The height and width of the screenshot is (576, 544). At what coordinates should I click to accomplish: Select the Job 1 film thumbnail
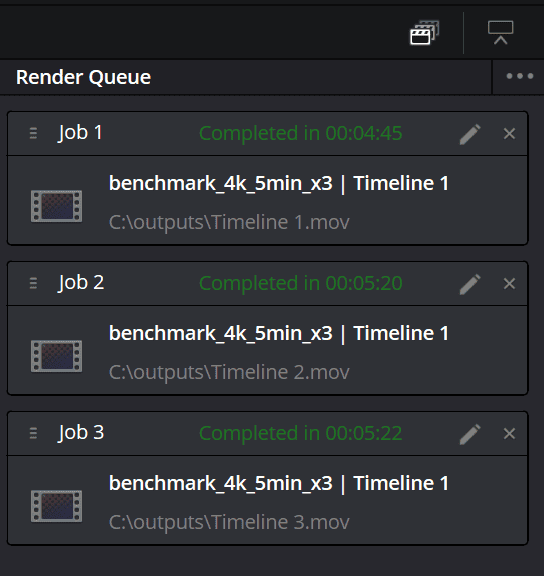point(57,206)
